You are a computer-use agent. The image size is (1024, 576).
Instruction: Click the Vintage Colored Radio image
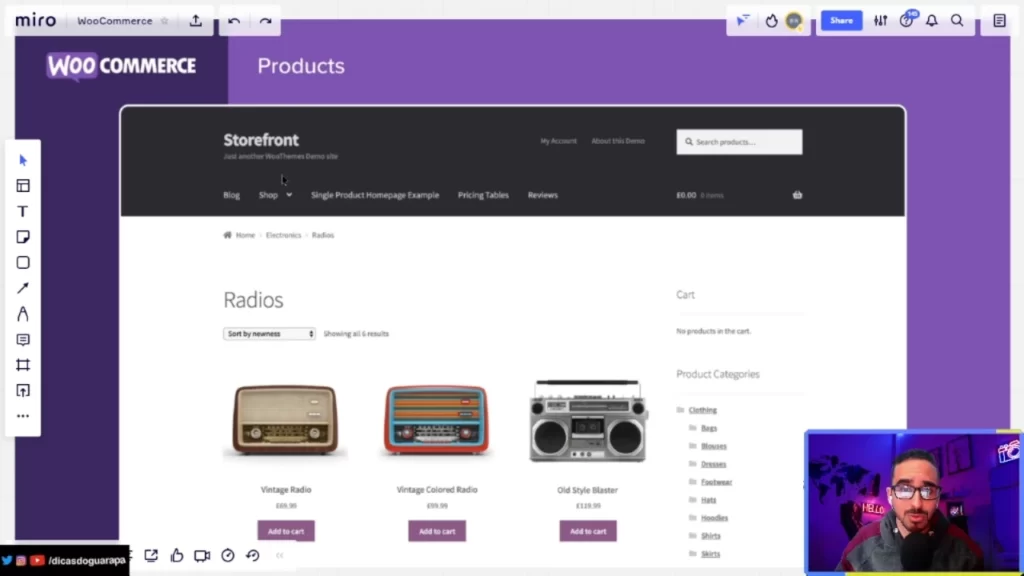click(x=436, y=420)
